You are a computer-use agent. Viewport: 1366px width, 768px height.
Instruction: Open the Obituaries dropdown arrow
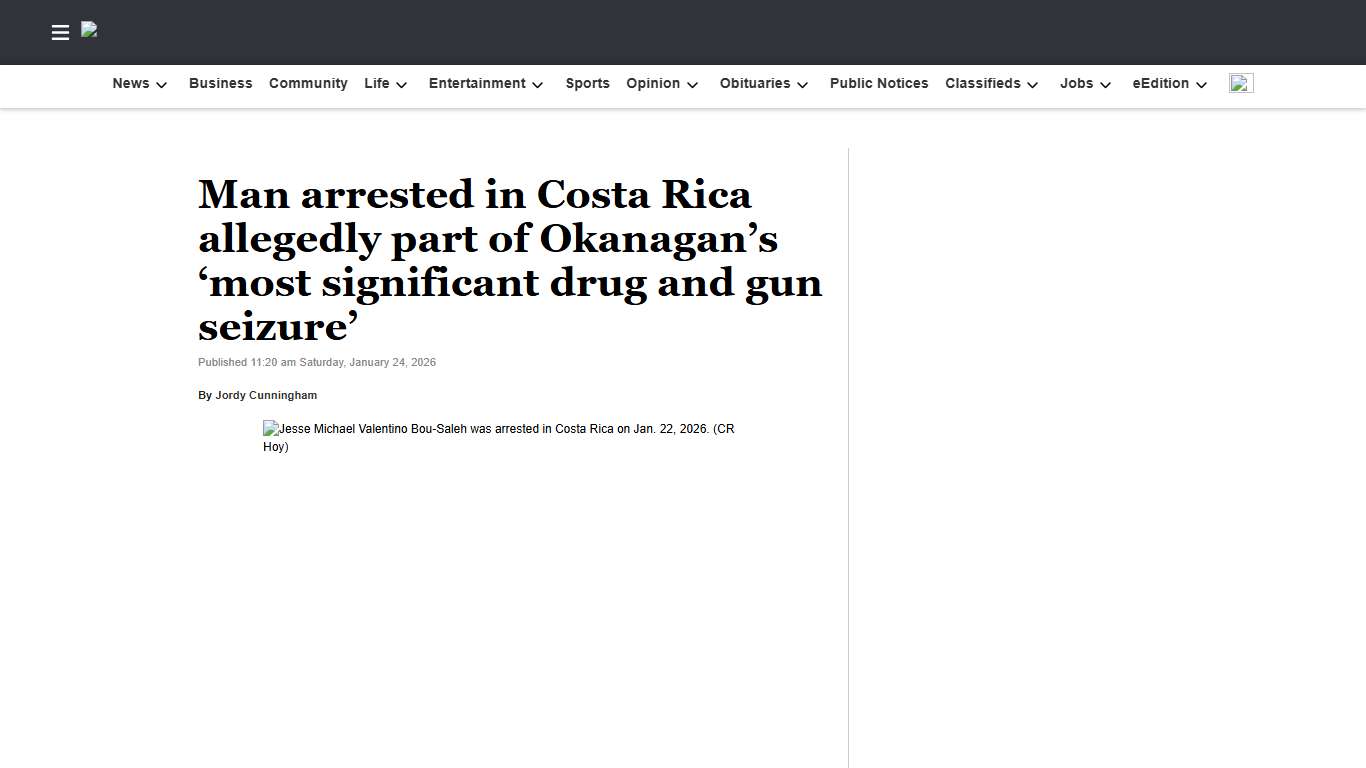[803, 85]
